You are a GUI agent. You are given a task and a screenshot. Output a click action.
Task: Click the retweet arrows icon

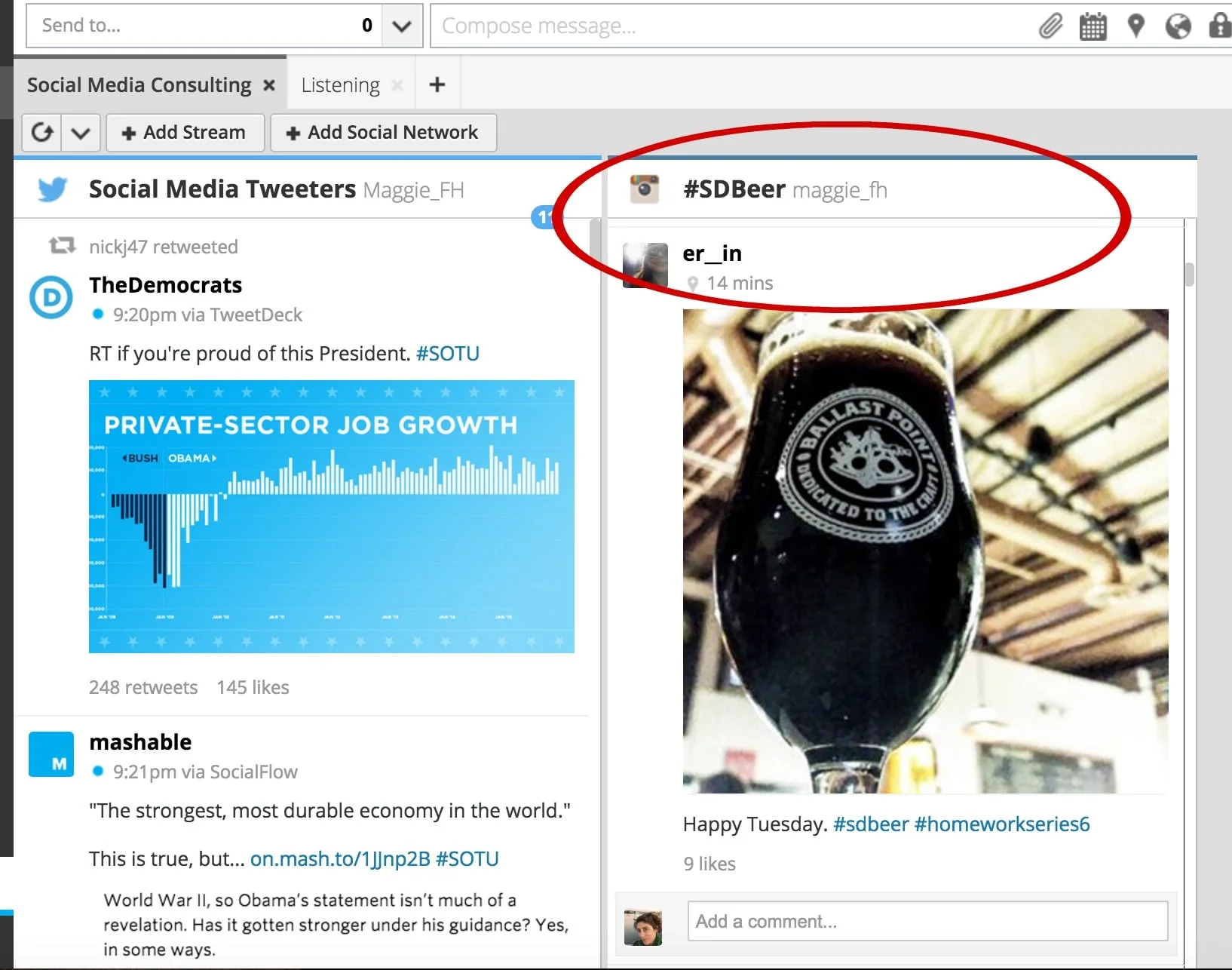coord(62,245)
